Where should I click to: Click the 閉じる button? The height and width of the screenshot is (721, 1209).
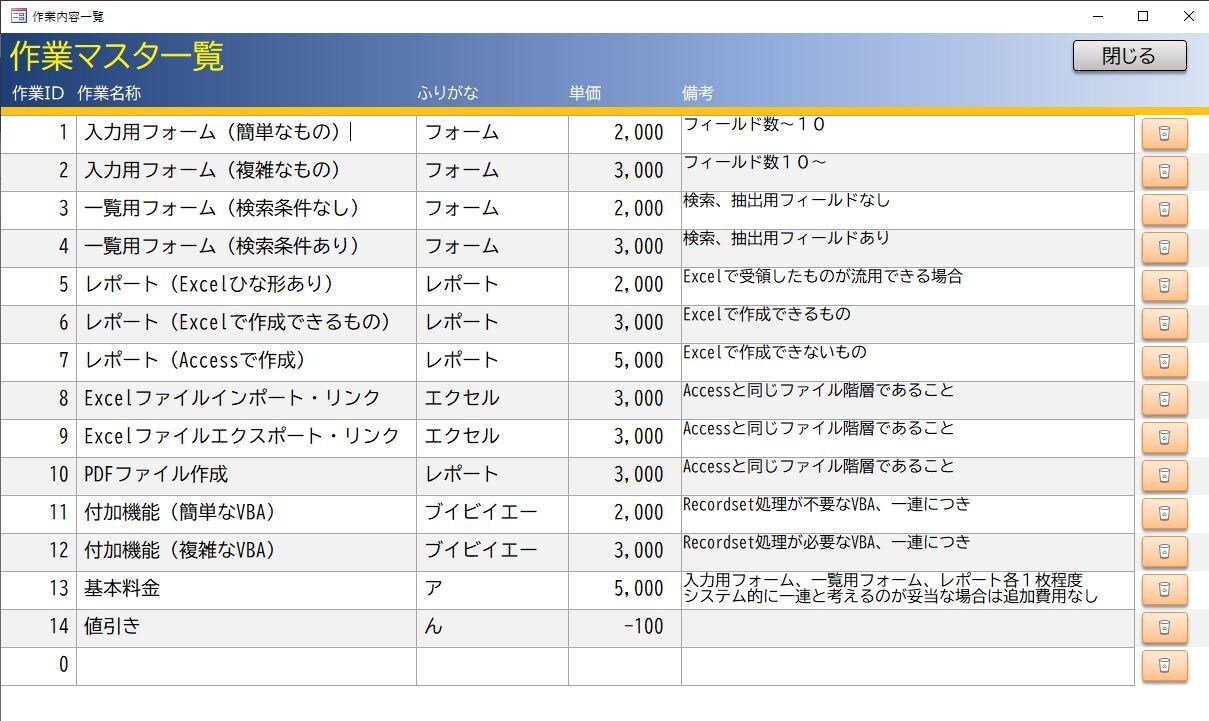click(1129, 56)
